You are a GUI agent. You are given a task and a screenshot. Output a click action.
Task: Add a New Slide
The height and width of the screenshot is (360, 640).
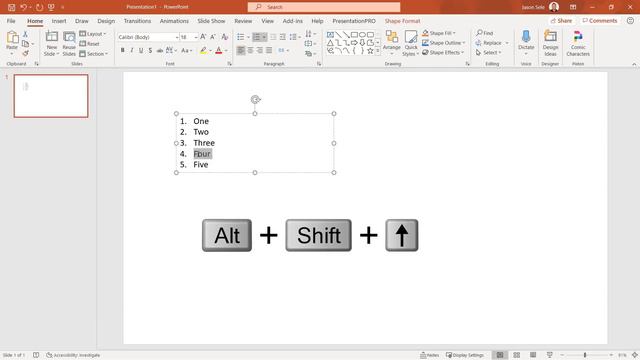pos(51,43)
